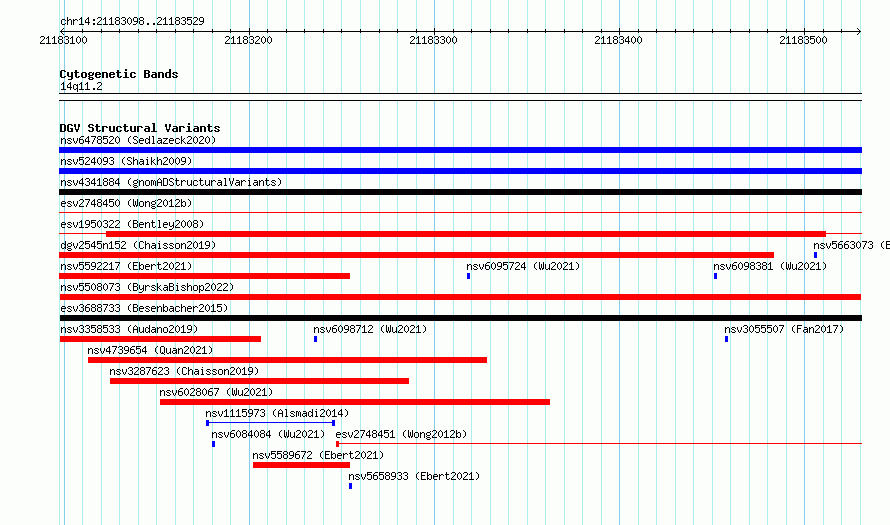Click ruler position 21183100
This screenshot has width=890, height=525.
[64, 40]
